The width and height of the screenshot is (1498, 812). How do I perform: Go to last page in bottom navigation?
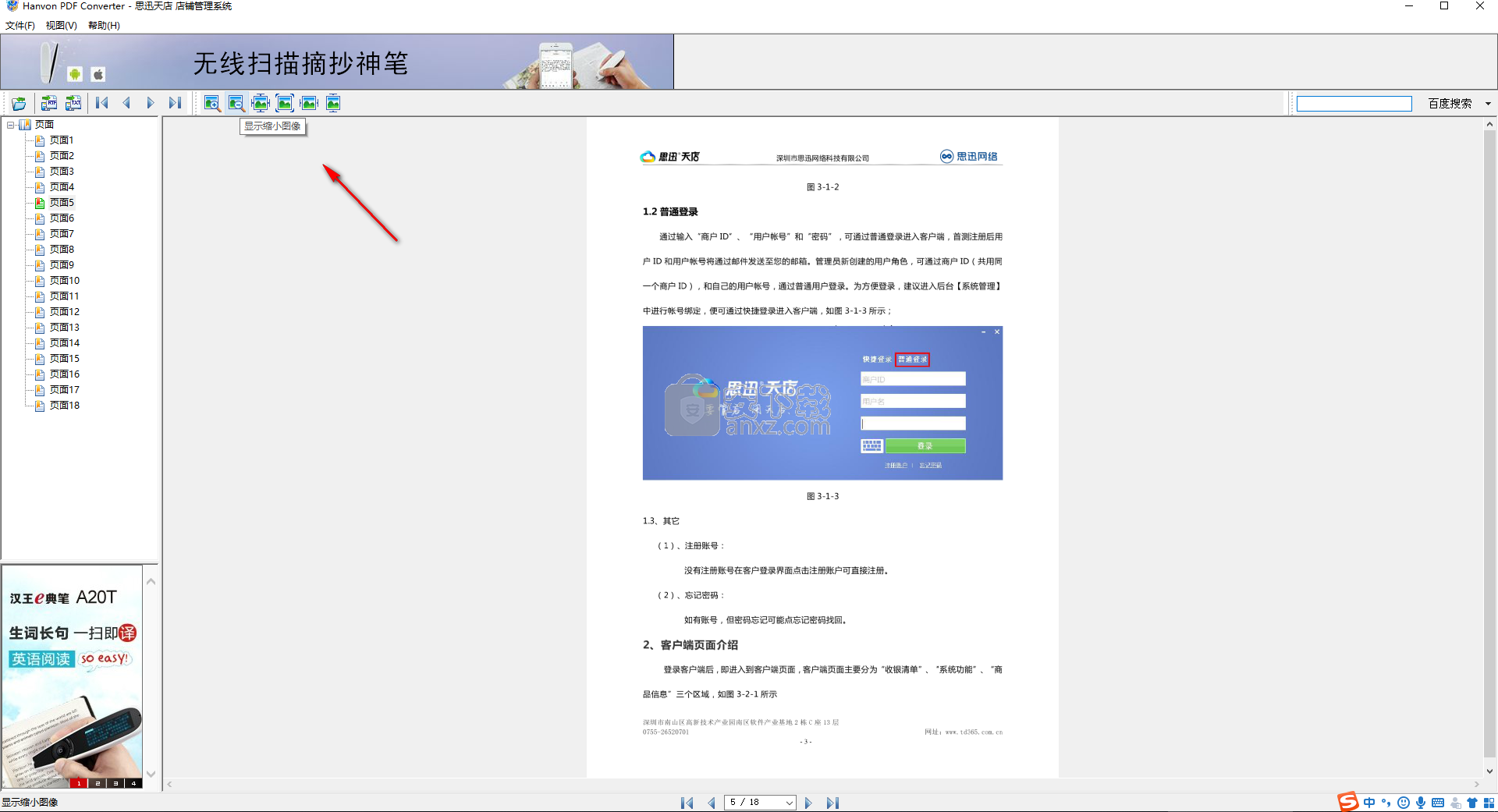coord(832,803)
